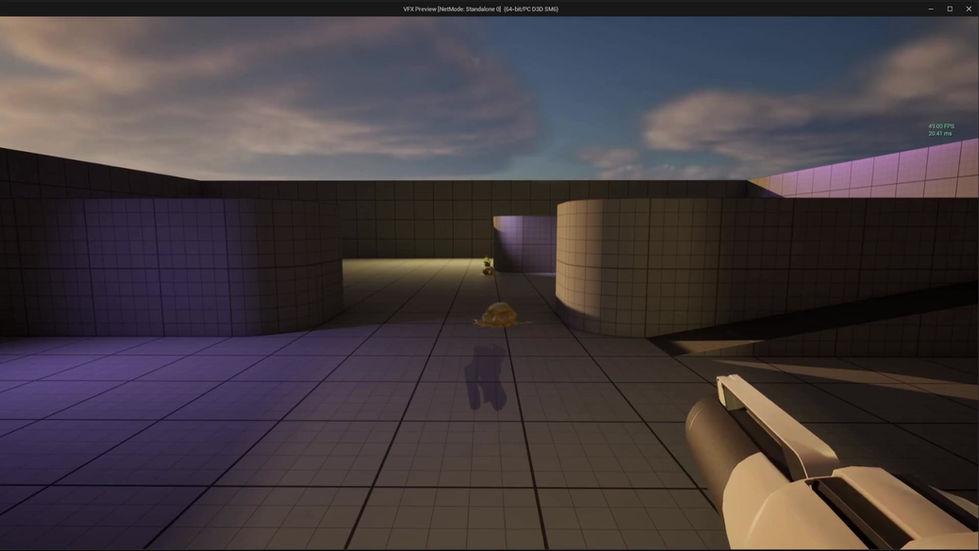Close the VFX Preview window
The height and width of the screenshot is (551, 979).
(x=968, y=9)
